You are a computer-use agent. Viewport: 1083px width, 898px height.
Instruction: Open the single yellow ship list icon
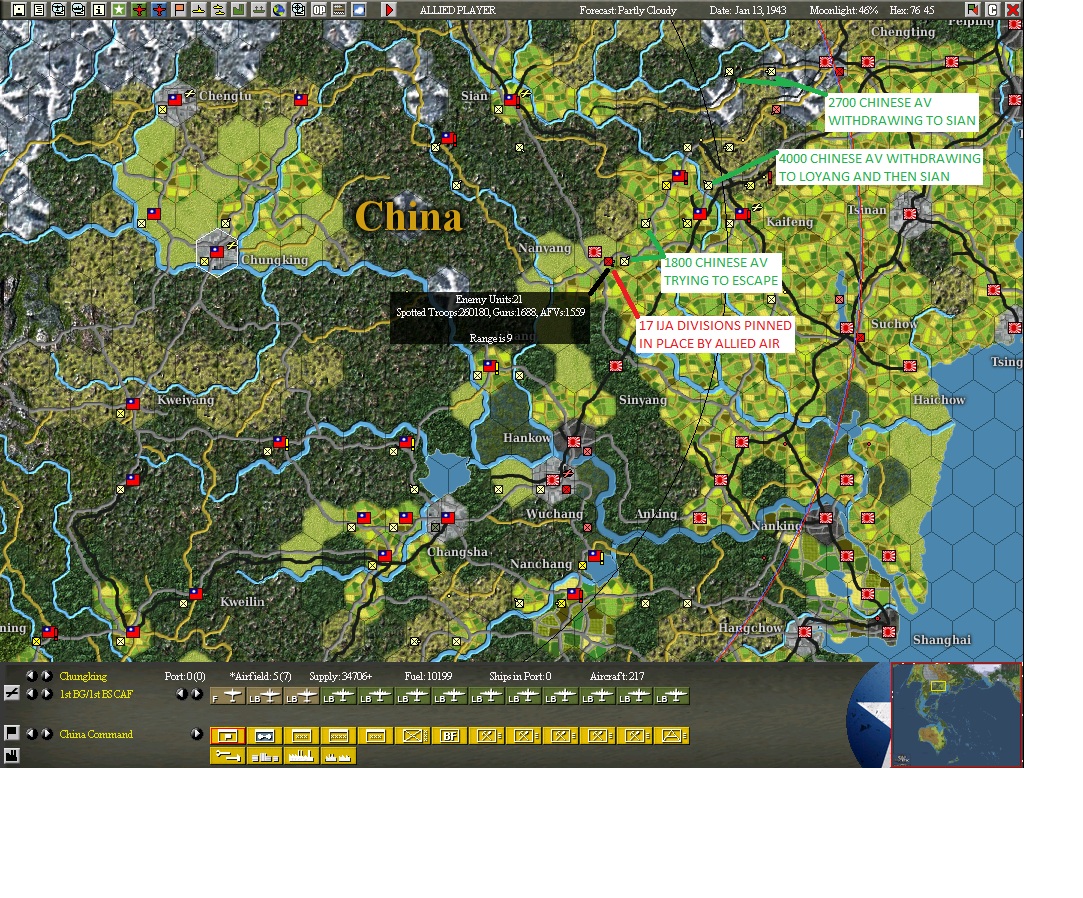coord(199,10)
